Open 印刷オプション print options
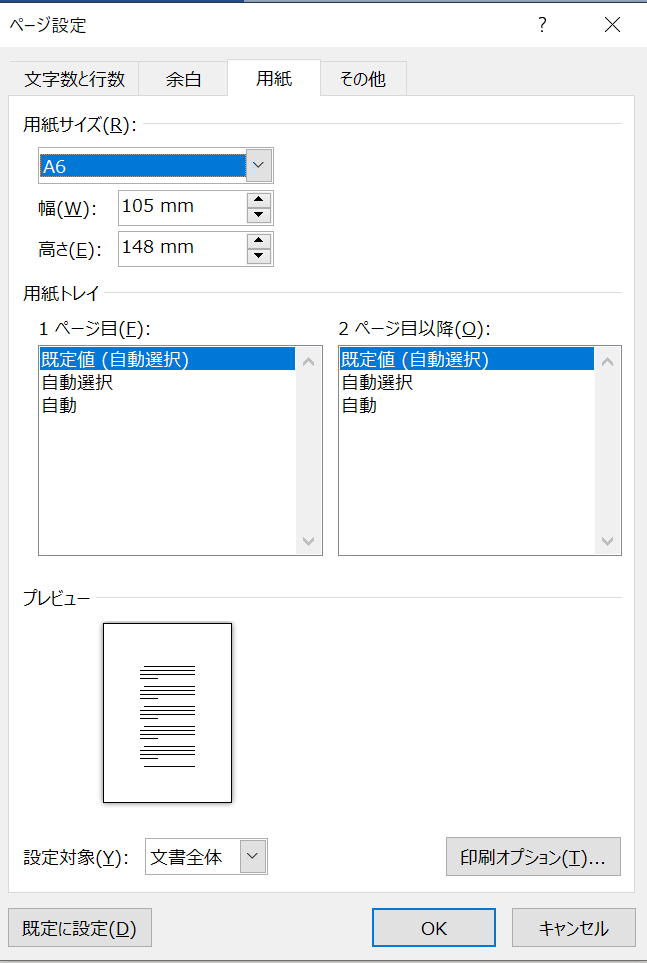This screenshot has height=963, width=647. click(x=533, y=857)
